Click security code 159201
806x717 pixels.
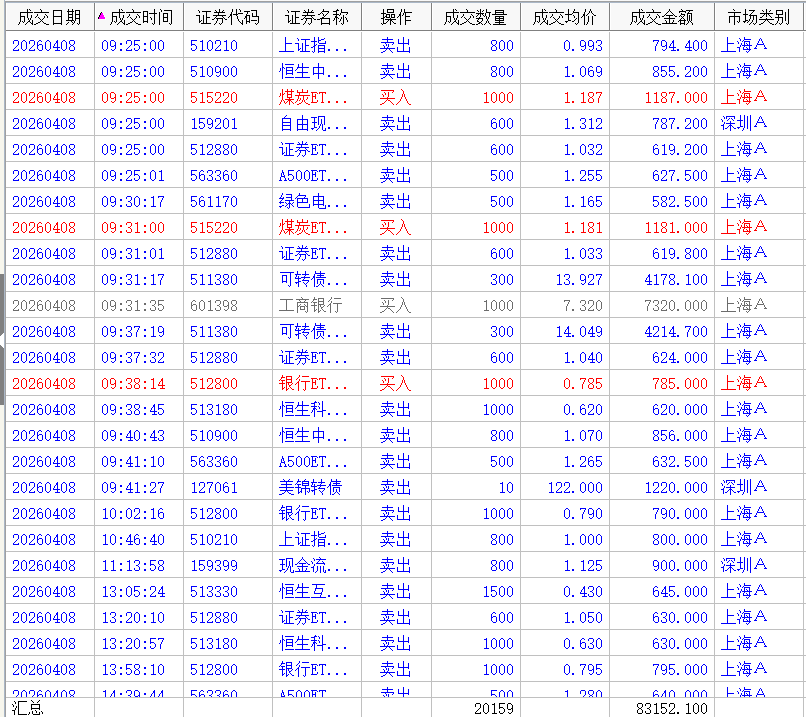(x=214, y=124)
